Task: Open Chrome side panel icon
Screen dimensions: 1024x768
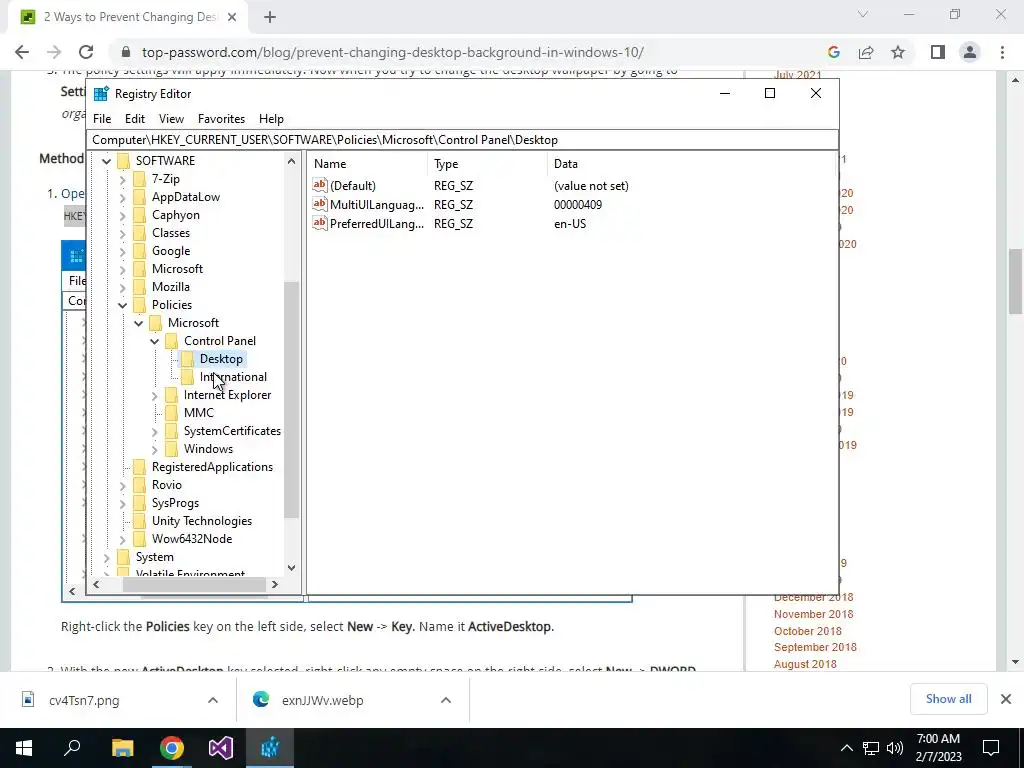Action: (x=938, y=52)
